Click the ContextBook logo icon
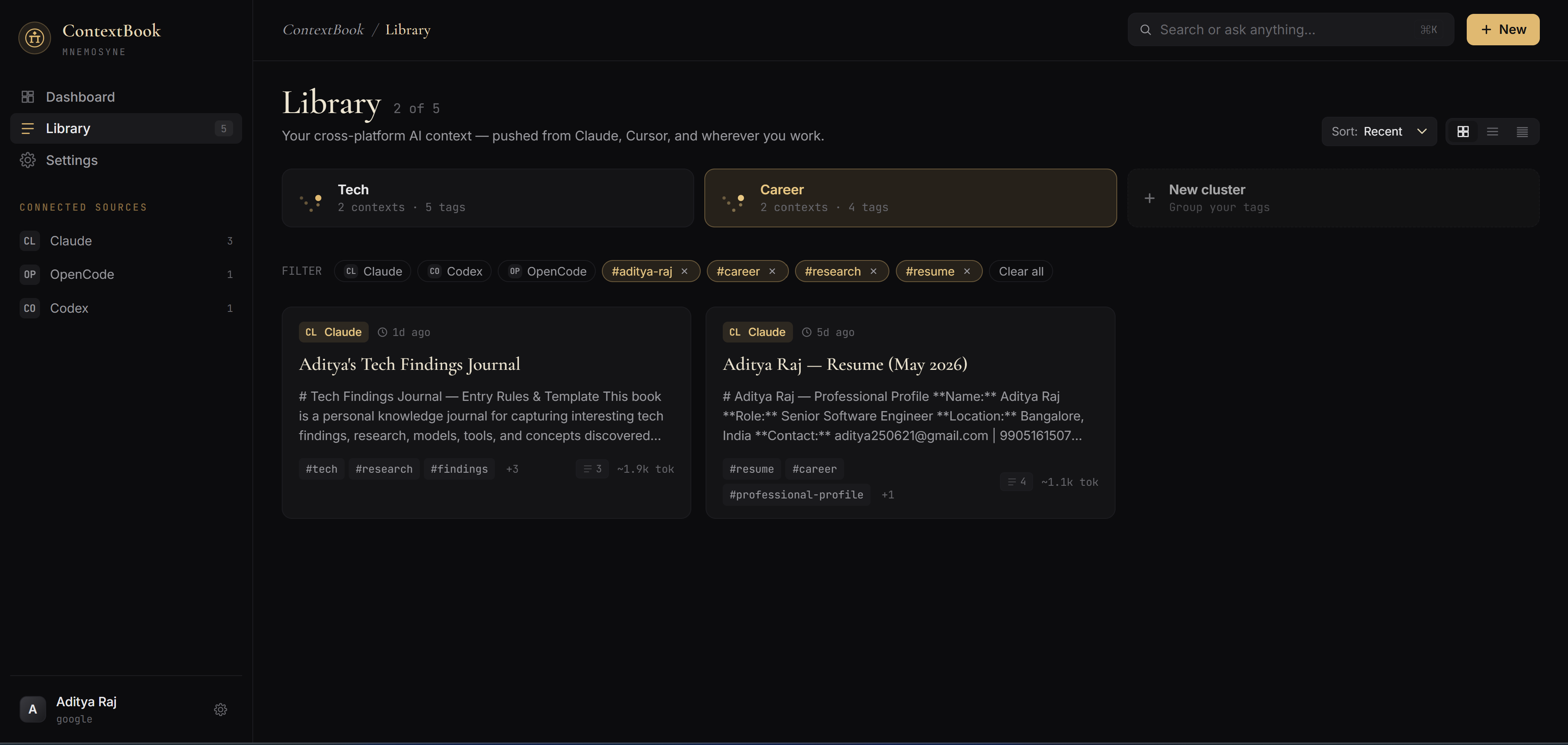This screenshot has width=1568, height=745. point(35,38)
